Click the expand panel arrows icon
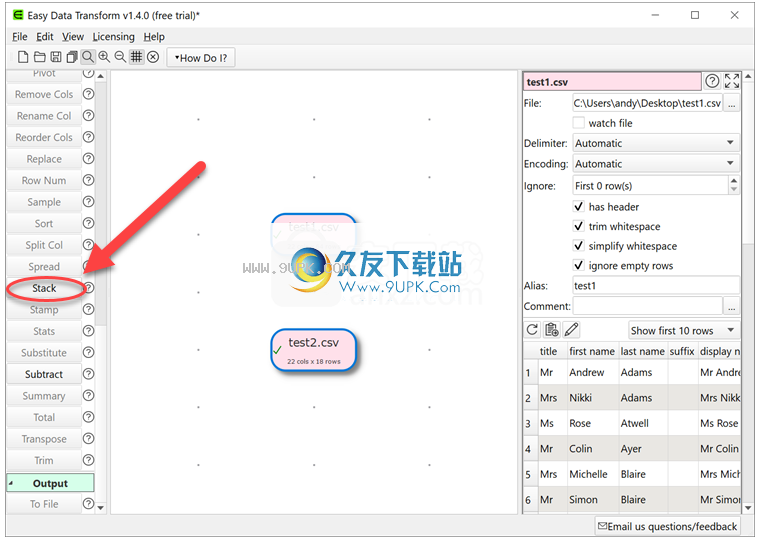 pyautogui.click(x=732, y=81)
